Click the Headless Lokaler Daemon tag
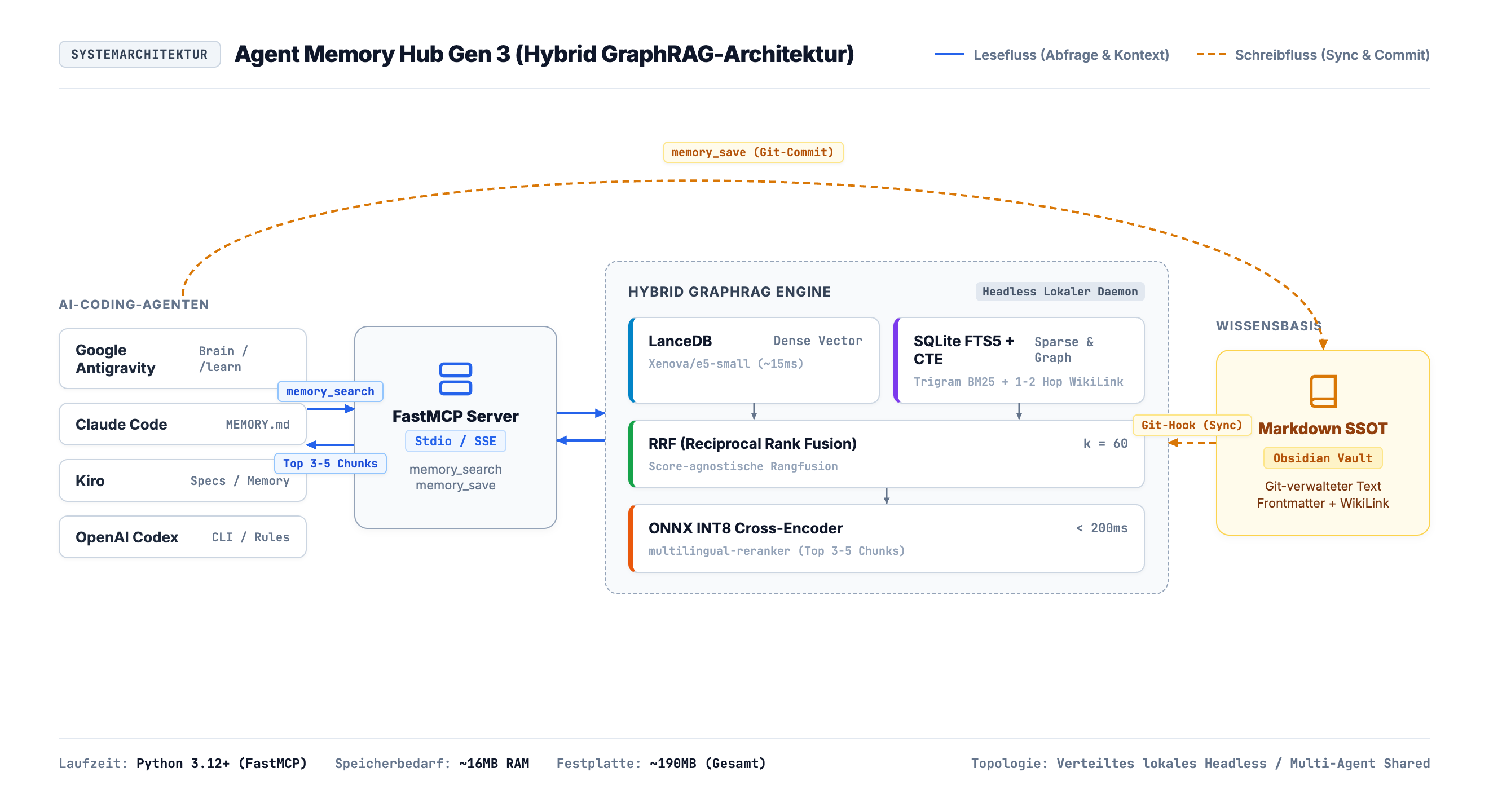Viewport: 1489px width, 812px height. [1060, 292]
